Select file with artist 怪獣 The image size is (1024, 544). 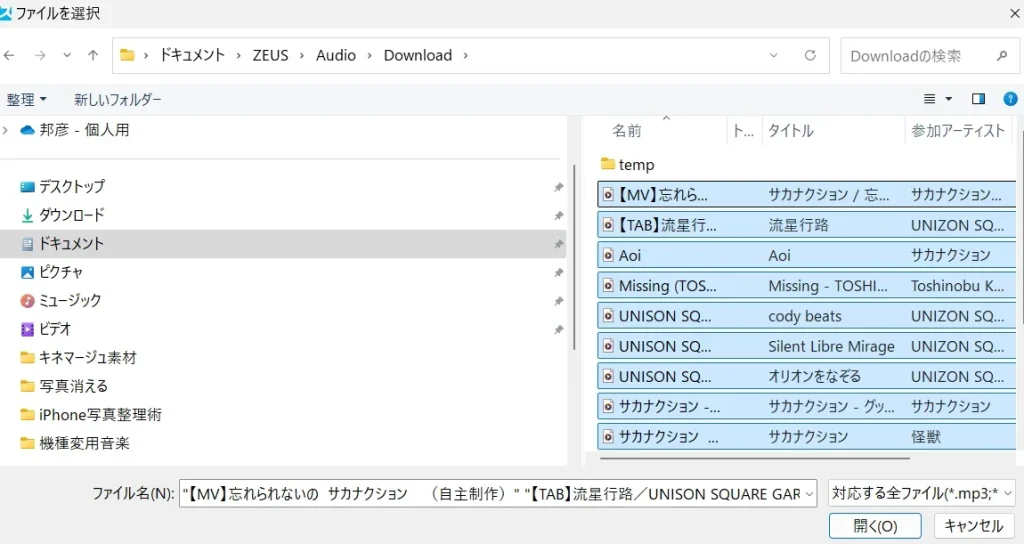click(x=807, y=437)
